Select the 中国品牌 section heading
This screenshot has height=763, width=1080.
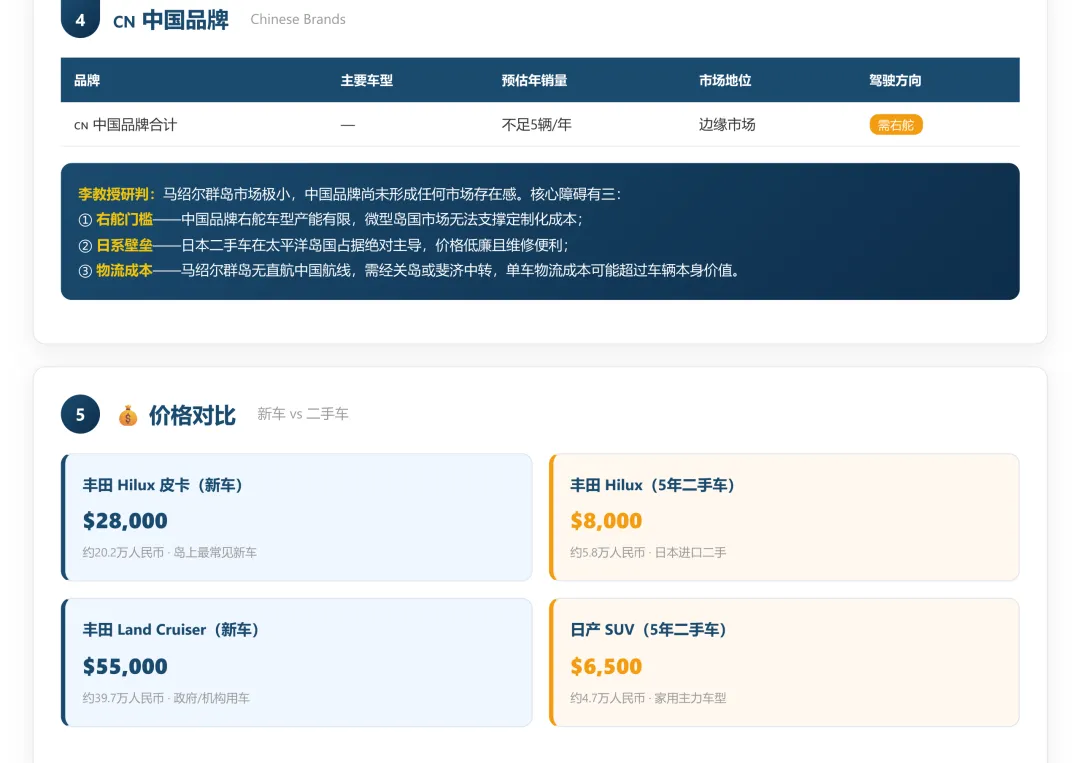tap(185, 20)
